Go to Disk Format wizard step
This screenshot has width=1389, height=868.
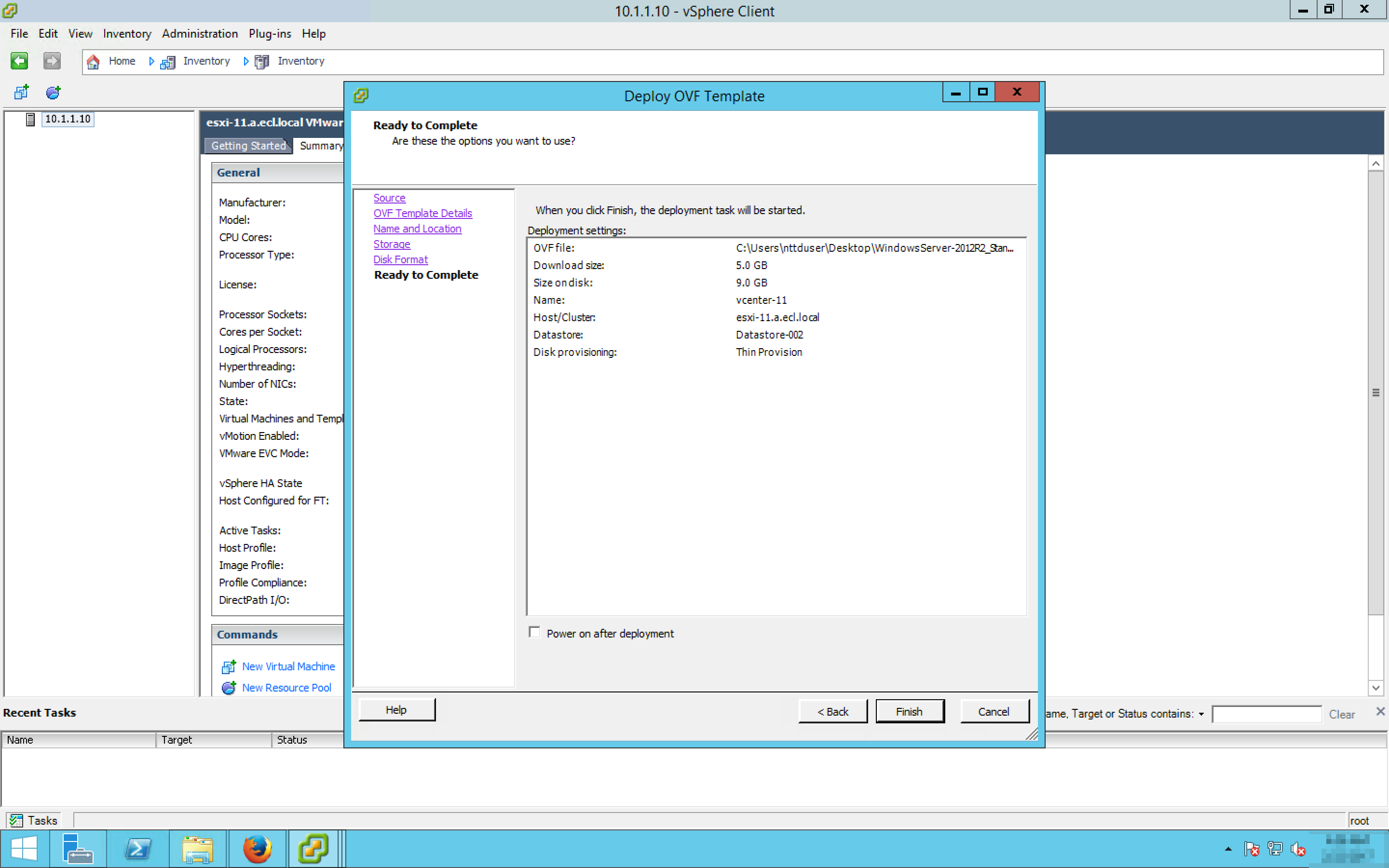click(x=400, y=259)
